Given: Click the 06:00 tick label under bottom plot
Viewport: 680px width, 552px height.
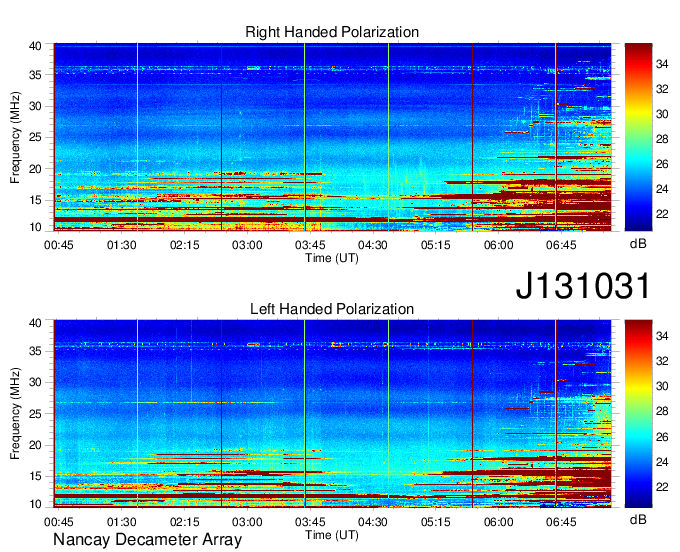Looking at the screenshot, I should (x=498, y=522).
